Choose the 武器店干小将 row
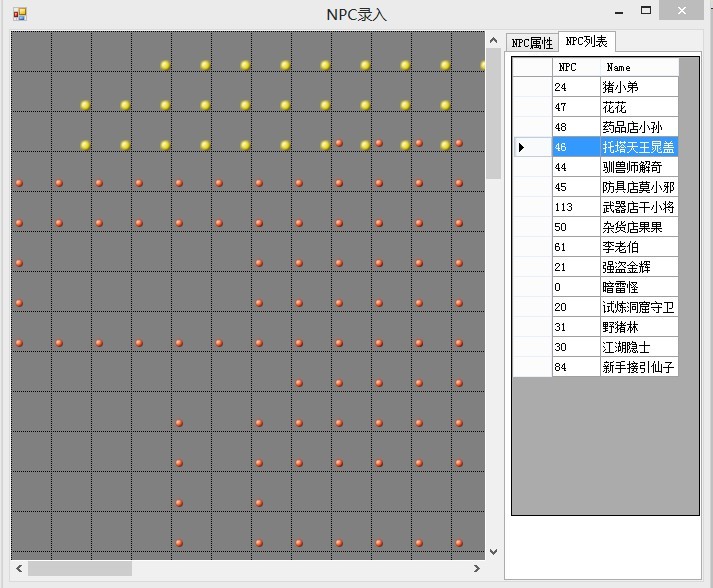 (x=639, y=207)
